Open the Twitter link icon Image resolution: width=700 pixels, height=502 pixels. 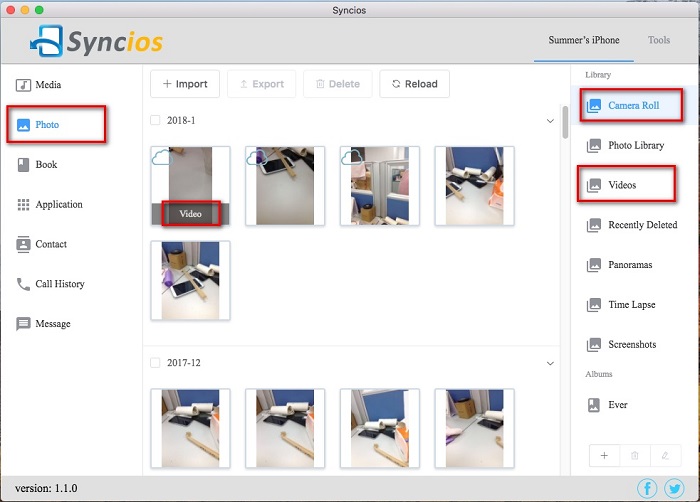click(674, 488)
